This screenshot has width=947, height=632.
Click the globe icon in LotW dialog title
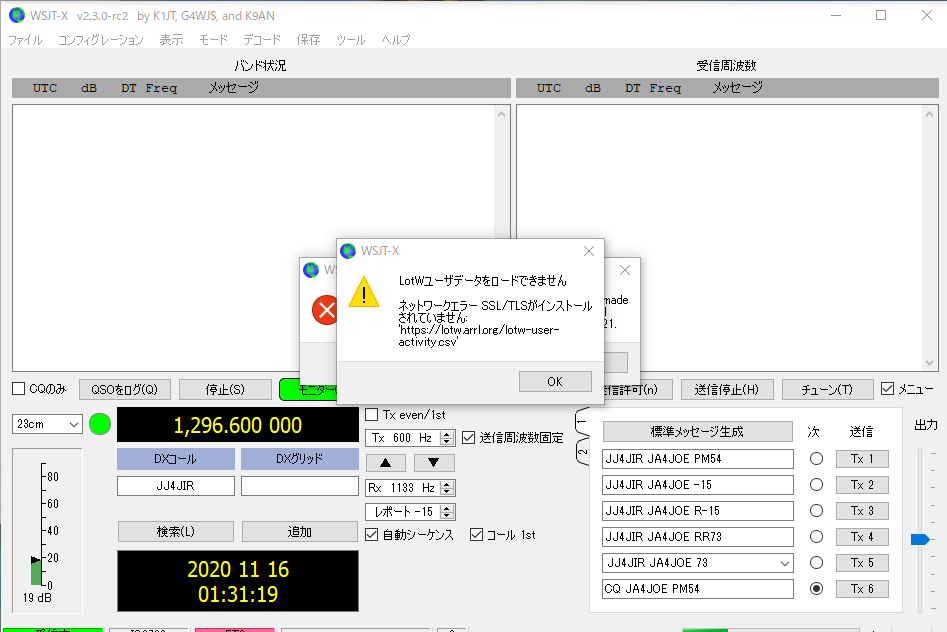coord(348,251)
